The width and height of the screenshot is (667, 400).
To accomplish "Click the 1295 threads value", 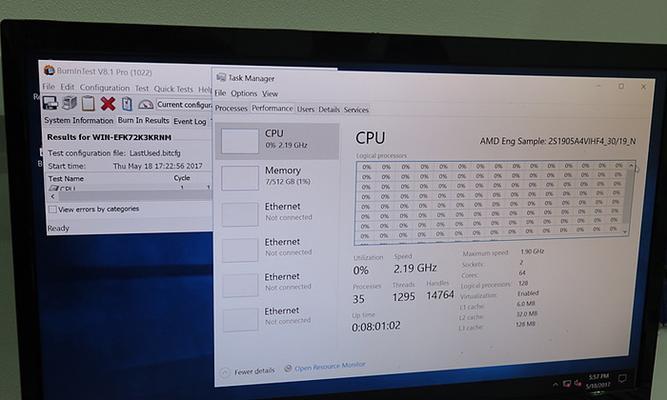I will point(404,297).
